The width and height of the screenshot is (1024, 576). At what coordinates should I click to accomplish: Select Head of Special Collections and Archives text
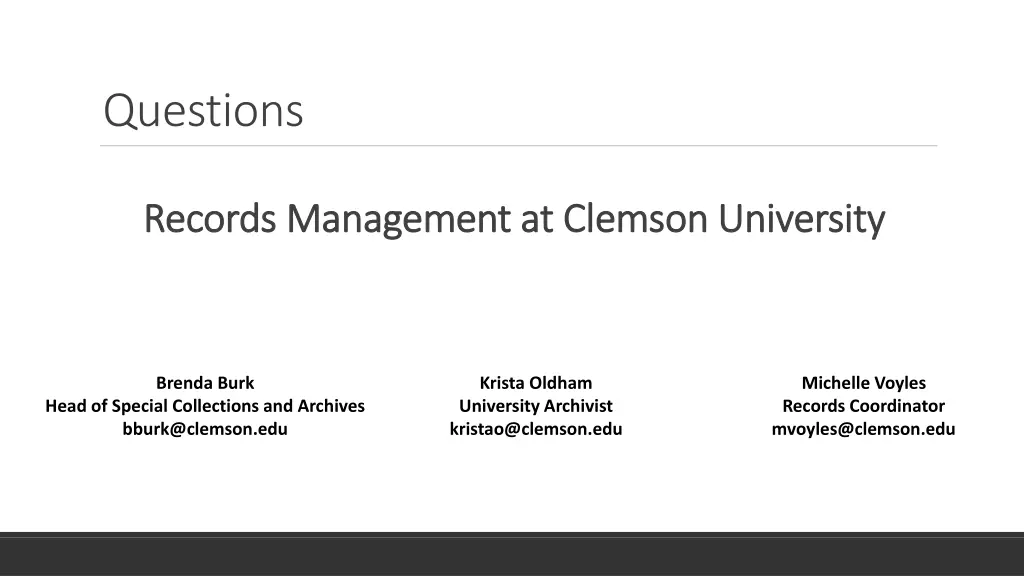tap(205, 406)
